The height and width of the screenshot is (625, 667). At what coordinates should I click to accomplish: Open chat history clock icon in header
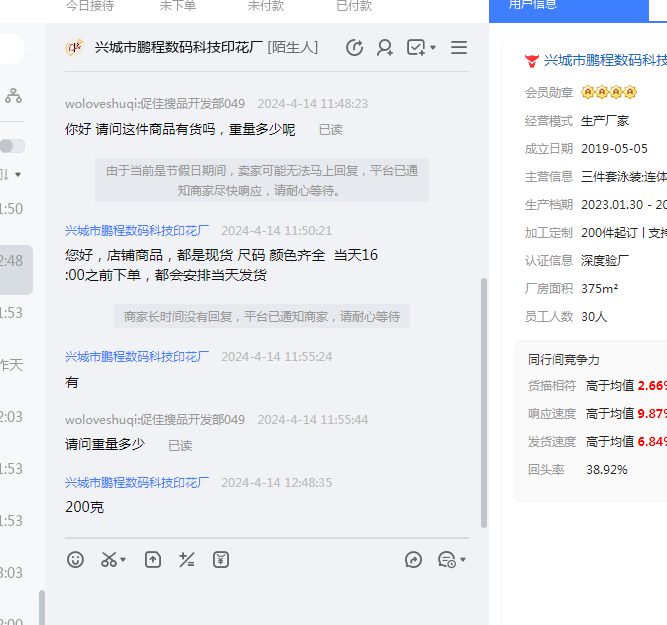[354, 47]
